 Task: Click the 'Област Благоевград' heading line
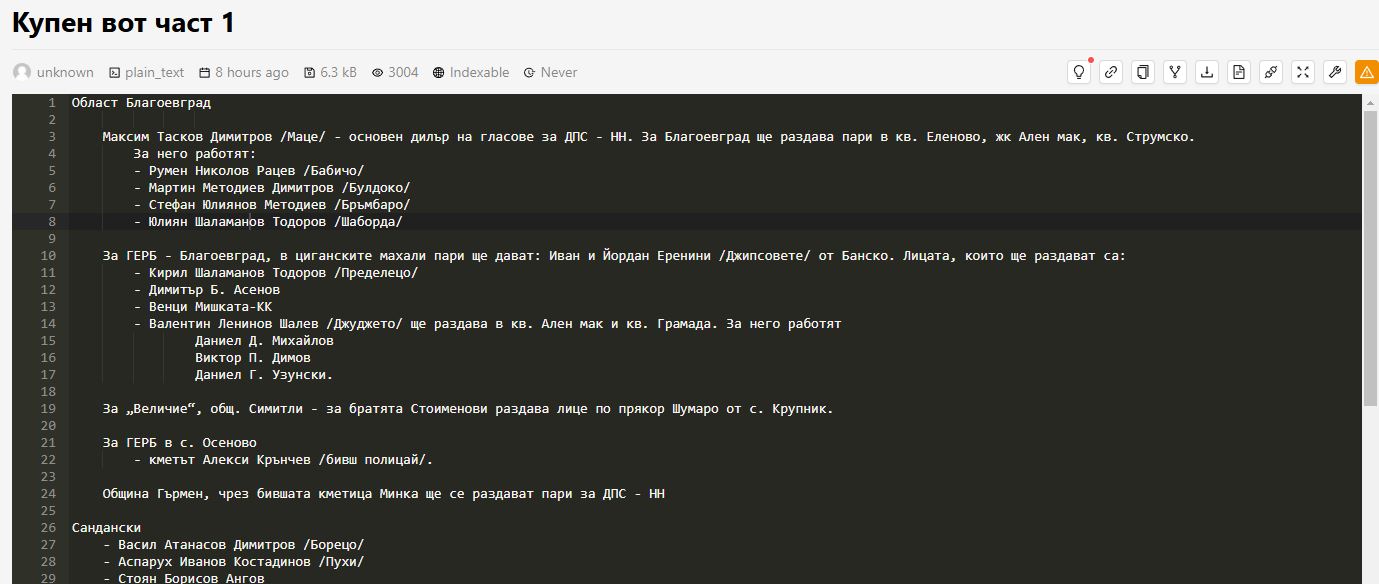141,103
